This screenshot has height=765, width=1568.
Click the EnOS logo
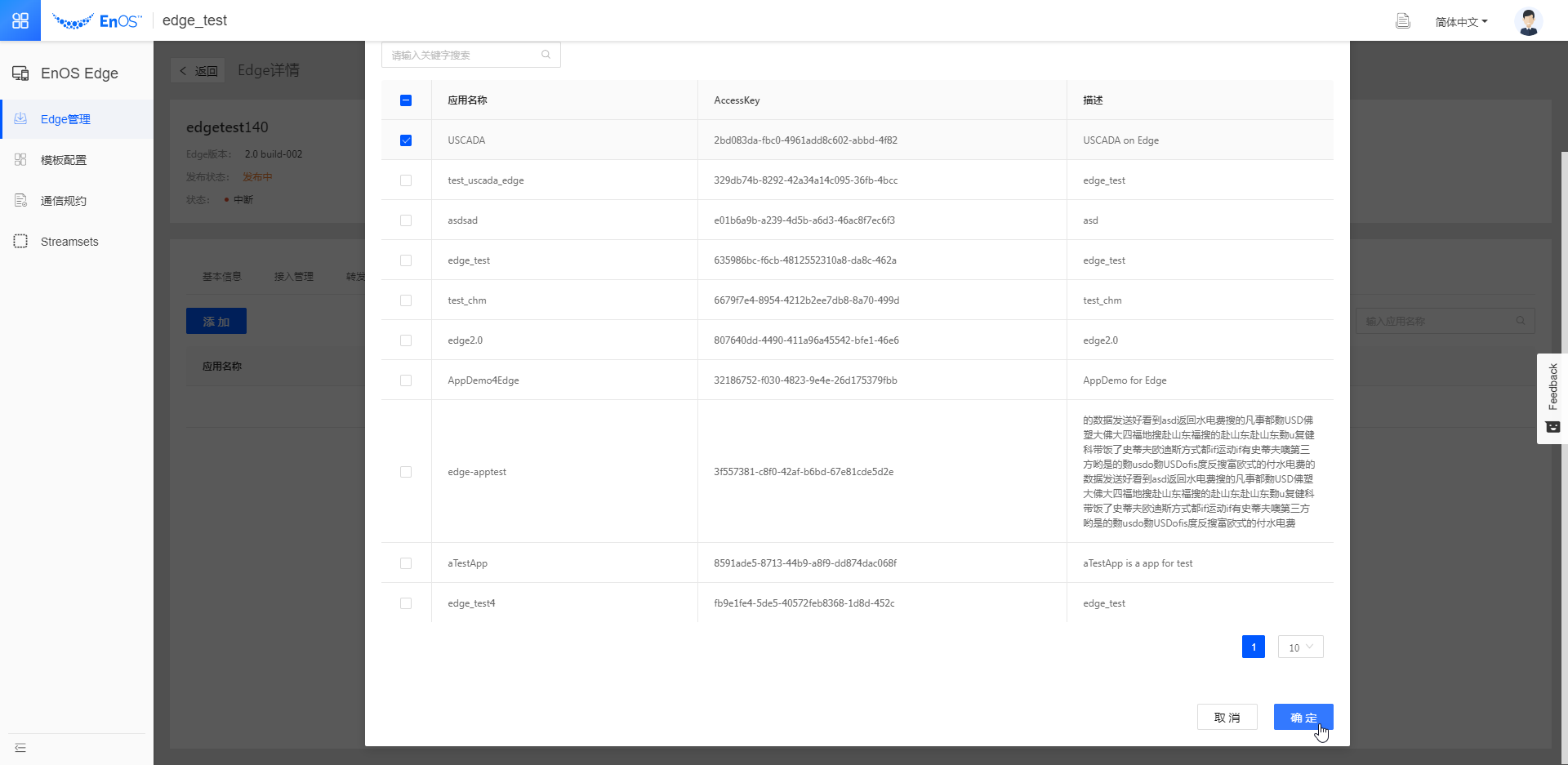(97, 20)
